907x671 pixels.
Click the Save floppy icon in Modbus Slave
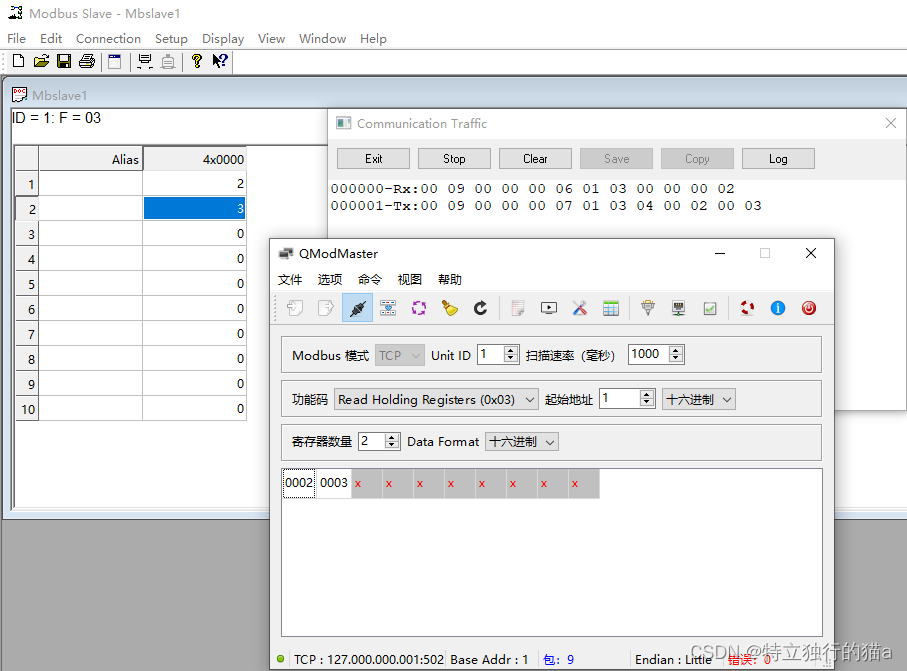pos(64,61)
